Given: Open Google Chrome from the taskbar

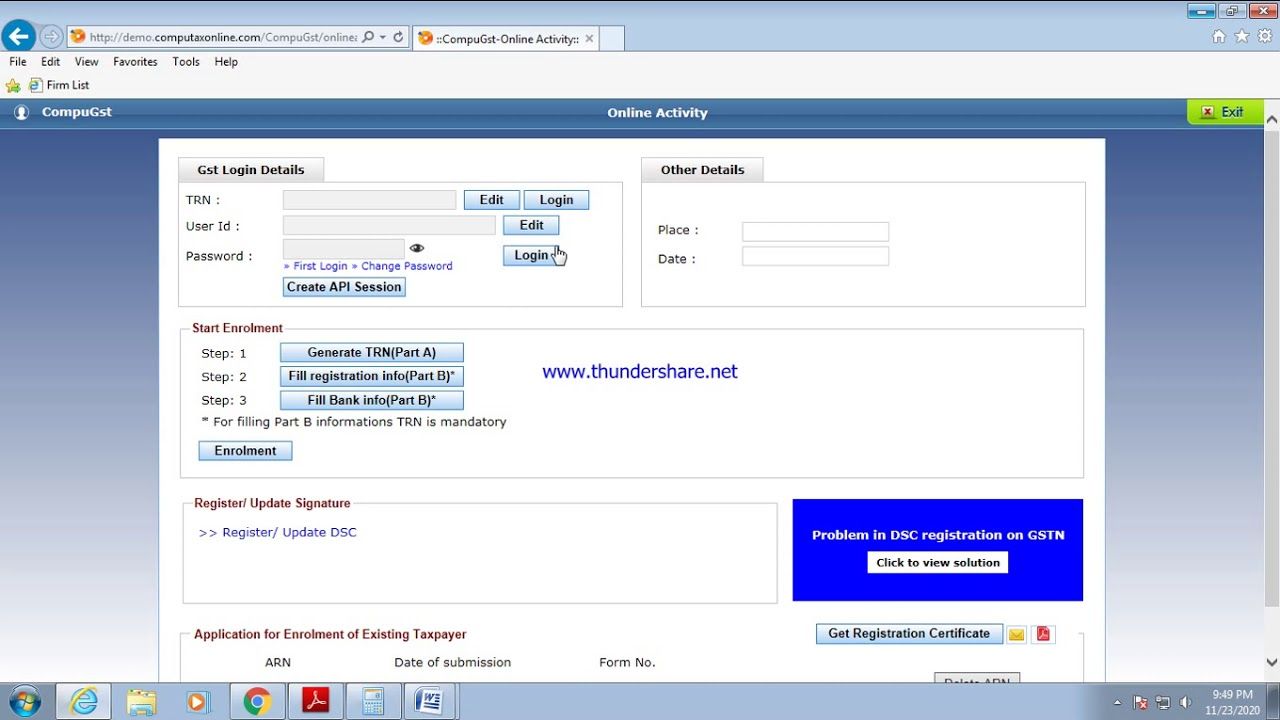Looking at the screenshot, I should [x=257, y=701].
